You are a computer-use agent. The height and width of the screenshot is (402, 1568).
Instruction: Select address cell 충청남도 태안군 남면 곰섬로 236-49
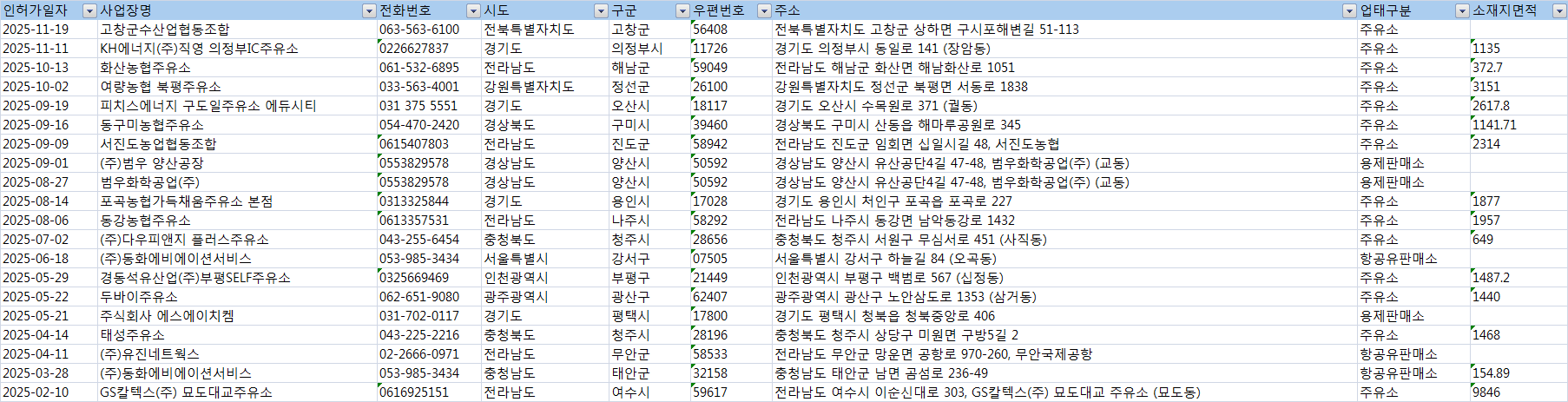(1064, 373)
